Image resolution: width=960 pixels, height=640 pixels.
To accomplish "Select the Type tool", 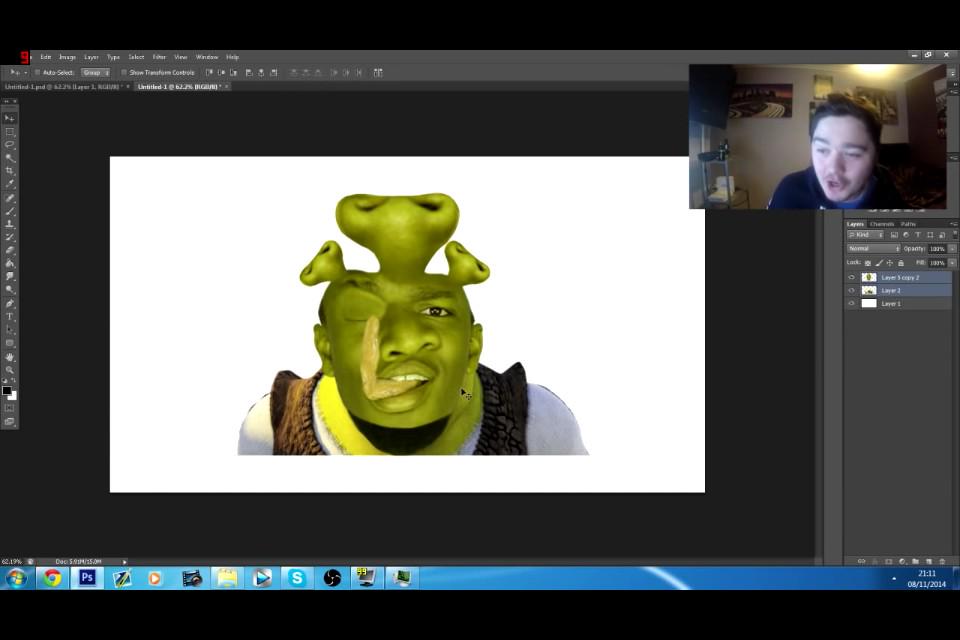I will tap(10, 317).
